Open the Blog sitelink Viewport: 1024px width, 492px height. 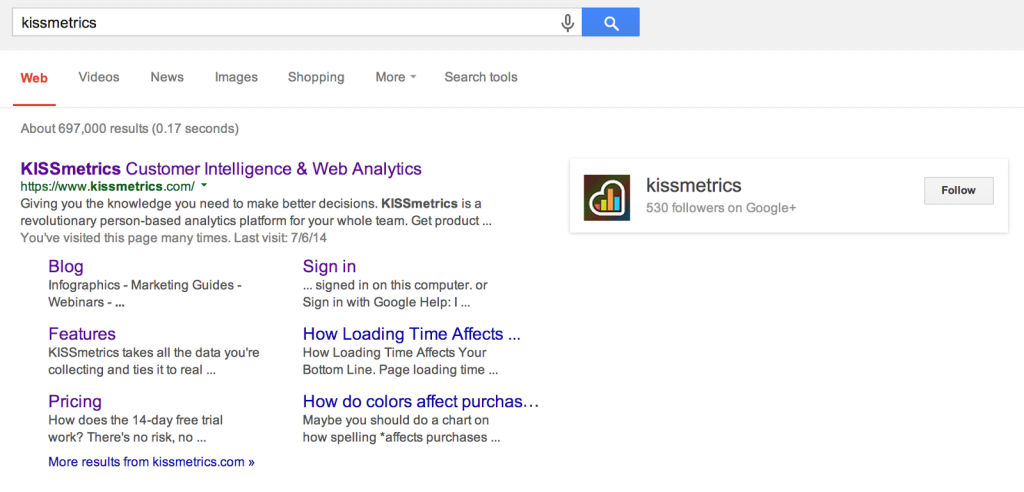pos(66,267)
